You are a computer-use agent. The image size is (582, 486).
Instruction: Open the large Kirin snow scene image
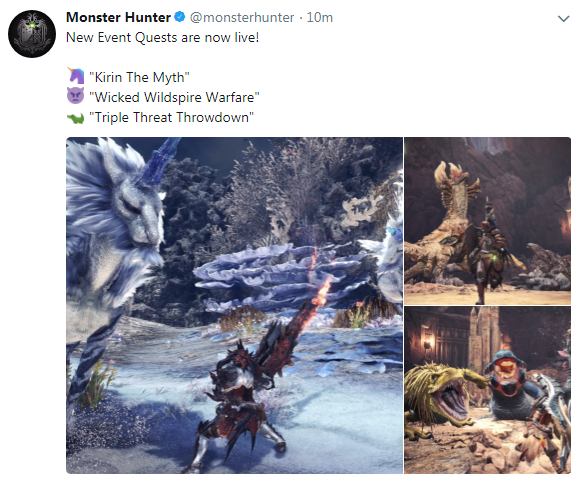[x=235, y=305]
